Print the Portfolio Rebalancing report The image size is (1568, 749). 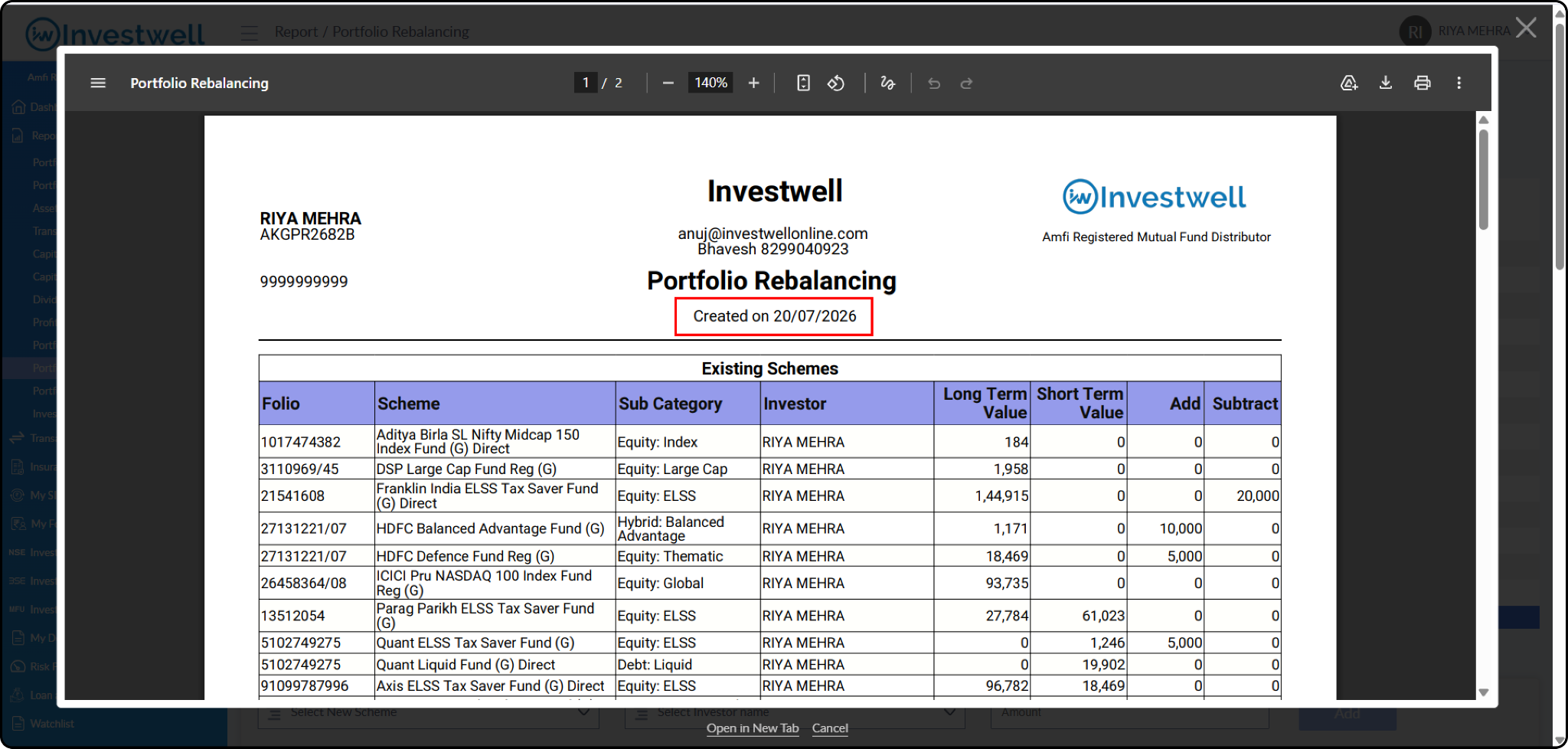coord(1423,83)
